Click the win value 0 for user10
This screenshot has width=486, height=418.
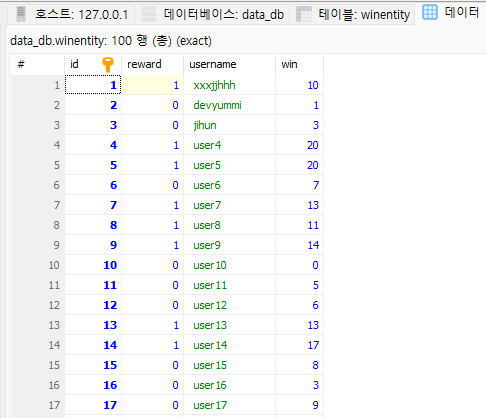point(299,265)
